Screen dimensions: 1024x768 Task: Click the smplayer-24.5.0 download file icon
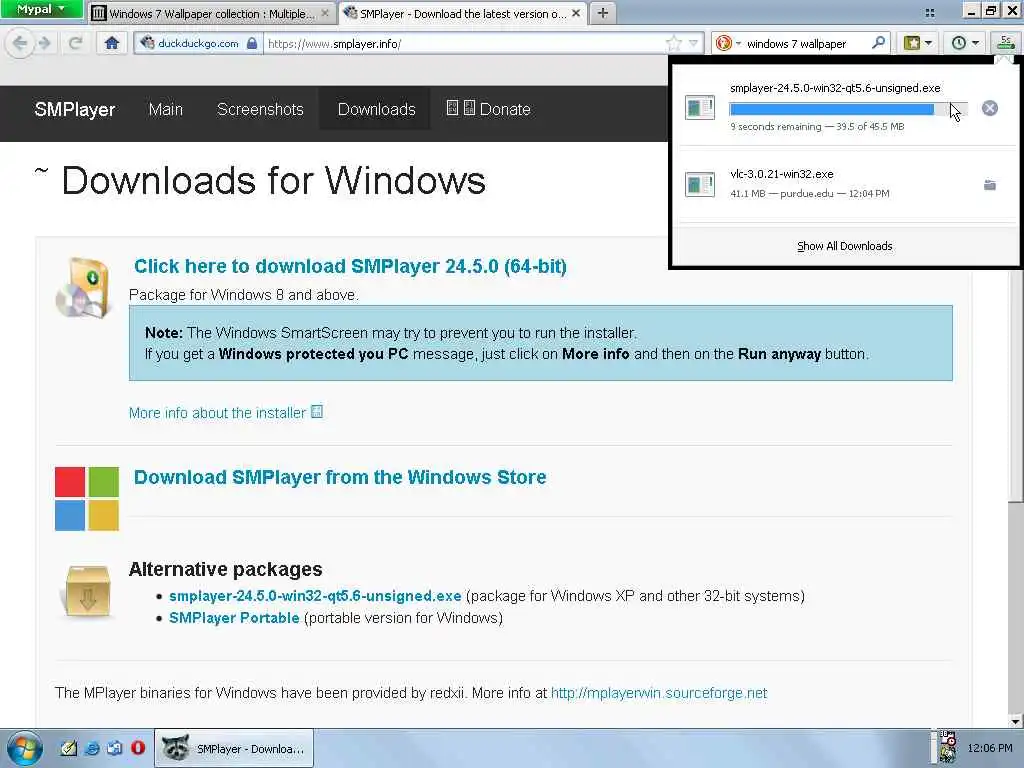click(x=699, y=107)
